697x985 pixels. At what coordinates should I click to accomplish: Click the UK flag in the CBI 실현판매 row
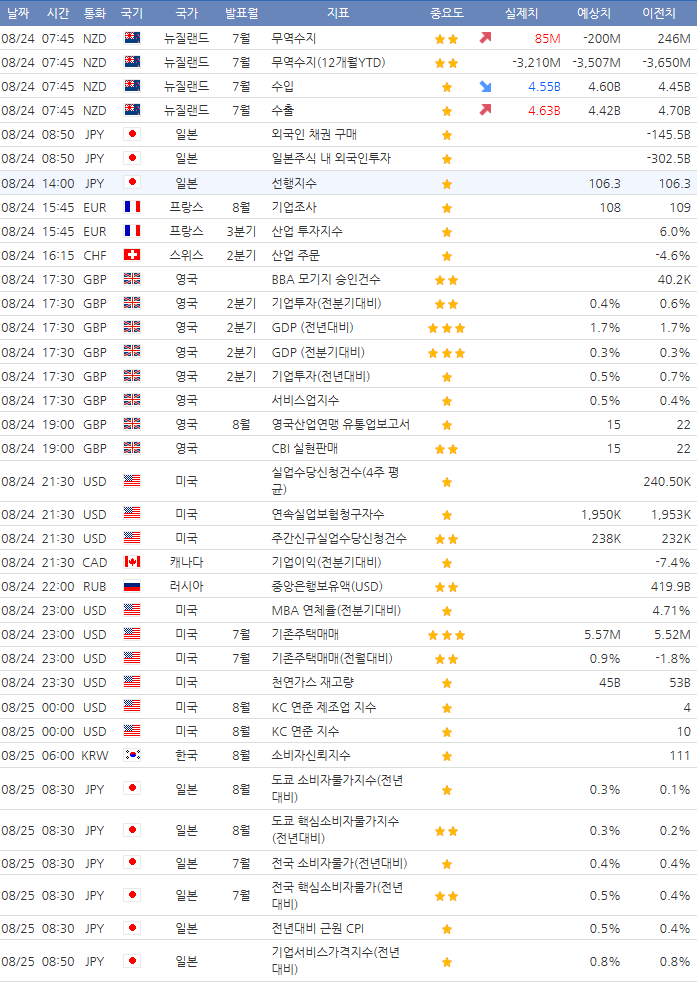(132, 448)
